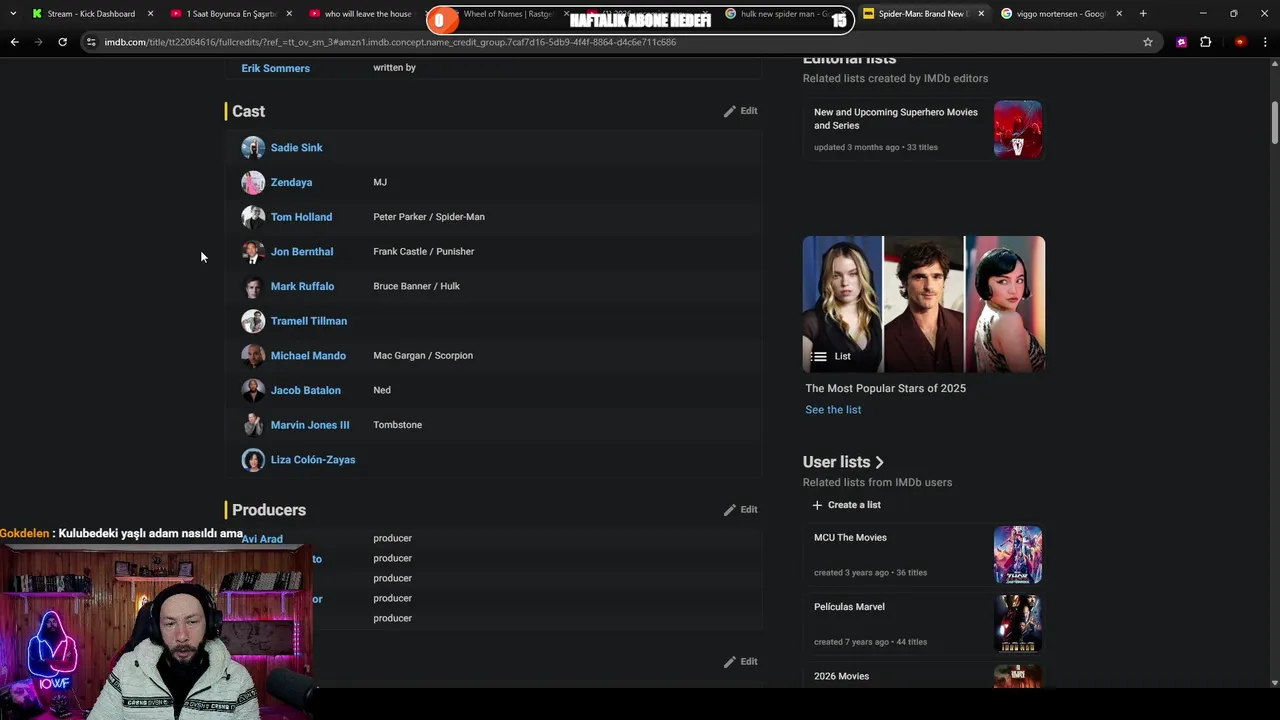This screenshot has width=1280, height=720.
Task: Open New and Upcoming Superhero Movies list
Action: pos(896,119)
